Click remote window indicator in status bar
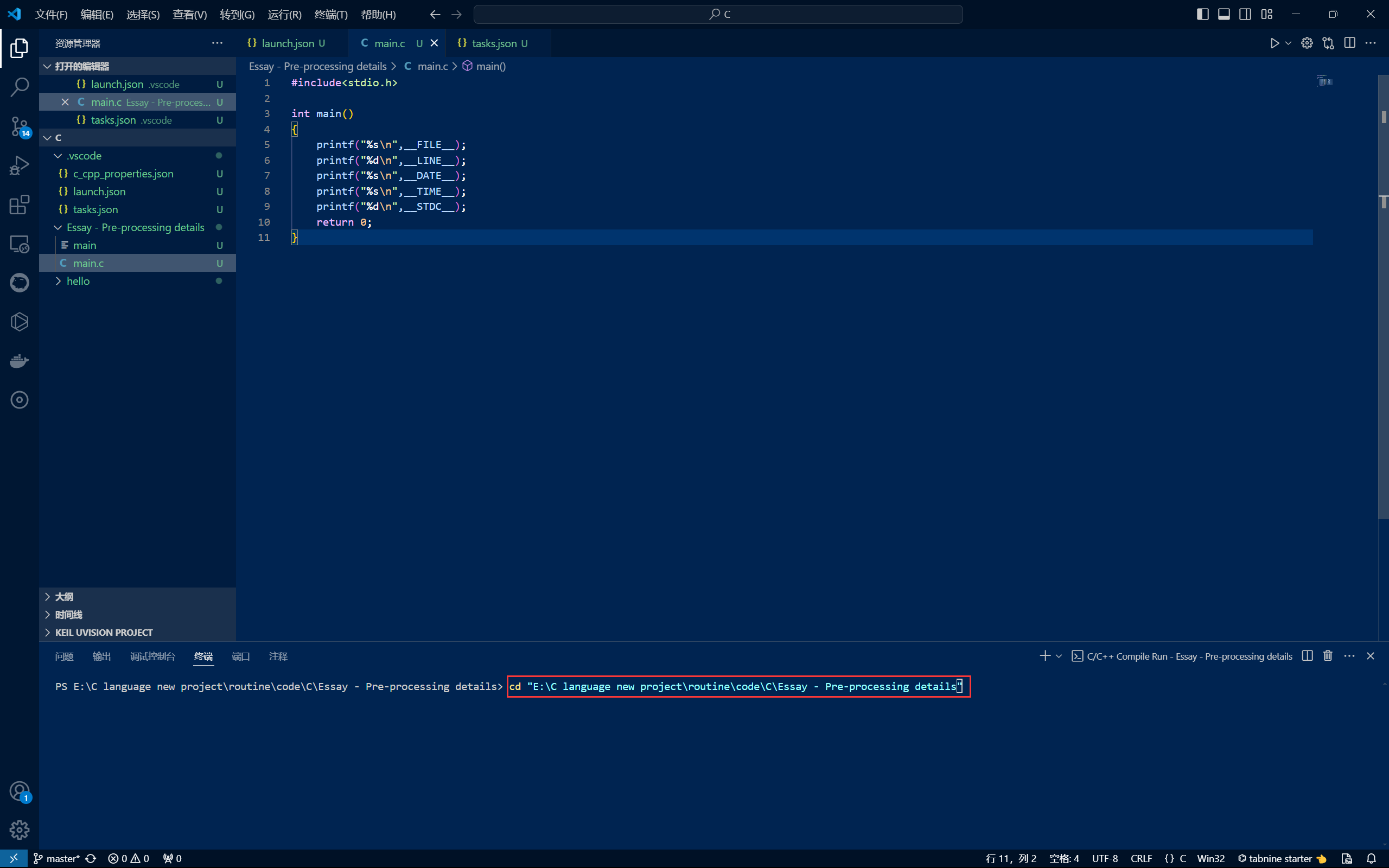This screenshot has height=868, width=1389. coord(14,858)
